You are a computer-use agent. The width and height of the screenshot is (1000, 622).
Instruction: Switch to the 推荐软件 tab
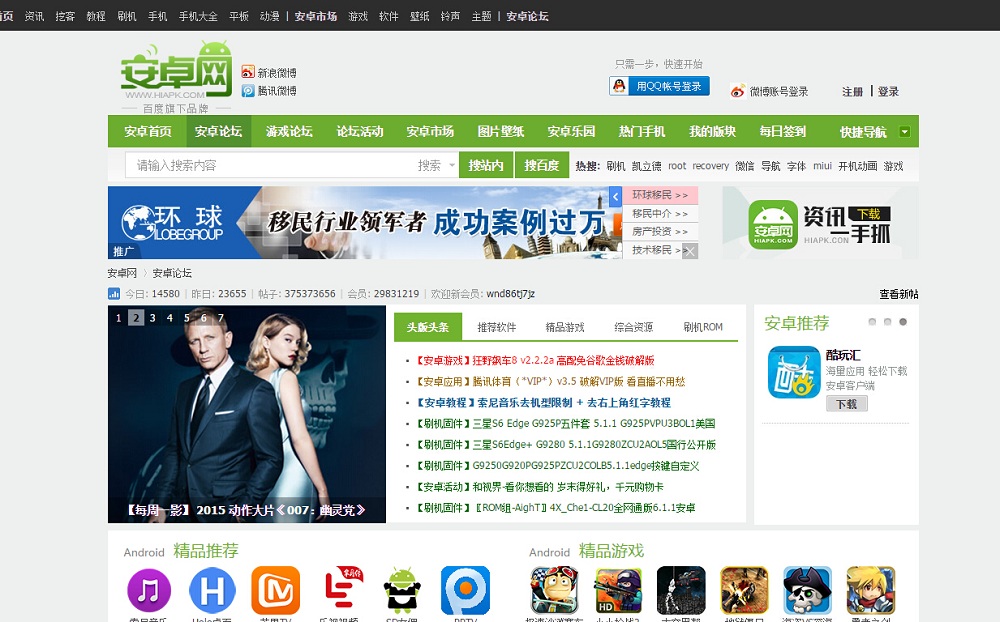click(497, 327)
